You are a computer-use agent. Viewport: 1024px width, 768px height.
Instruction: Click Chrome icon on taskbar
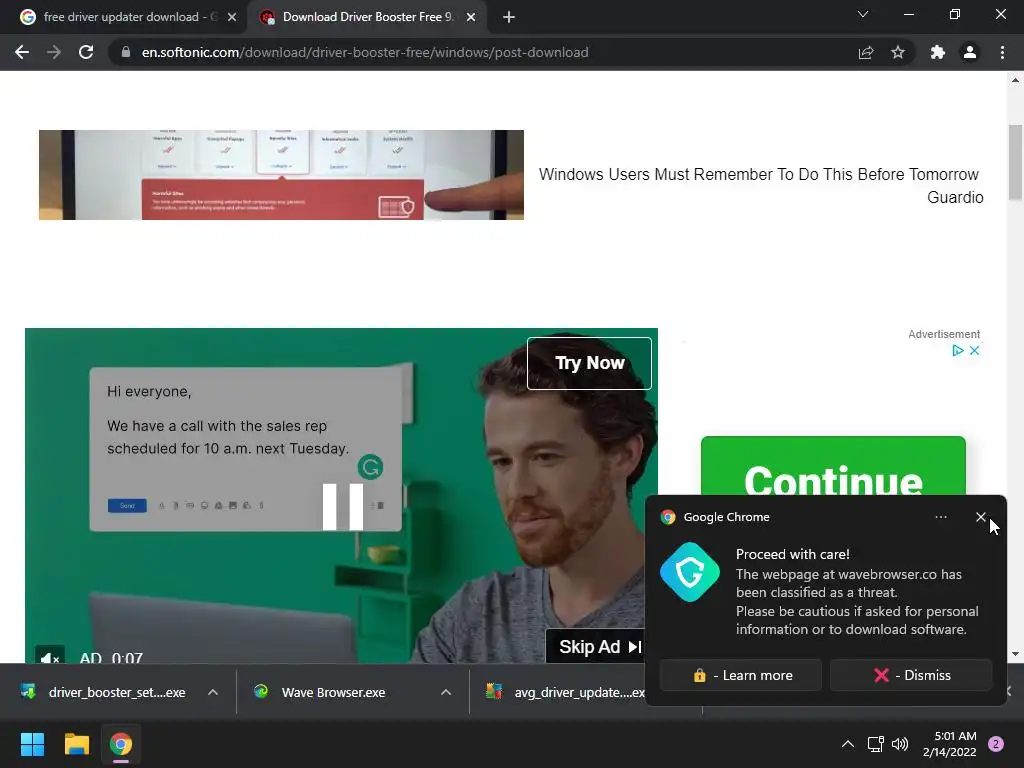pyautogui.click(x=121, y=744)
